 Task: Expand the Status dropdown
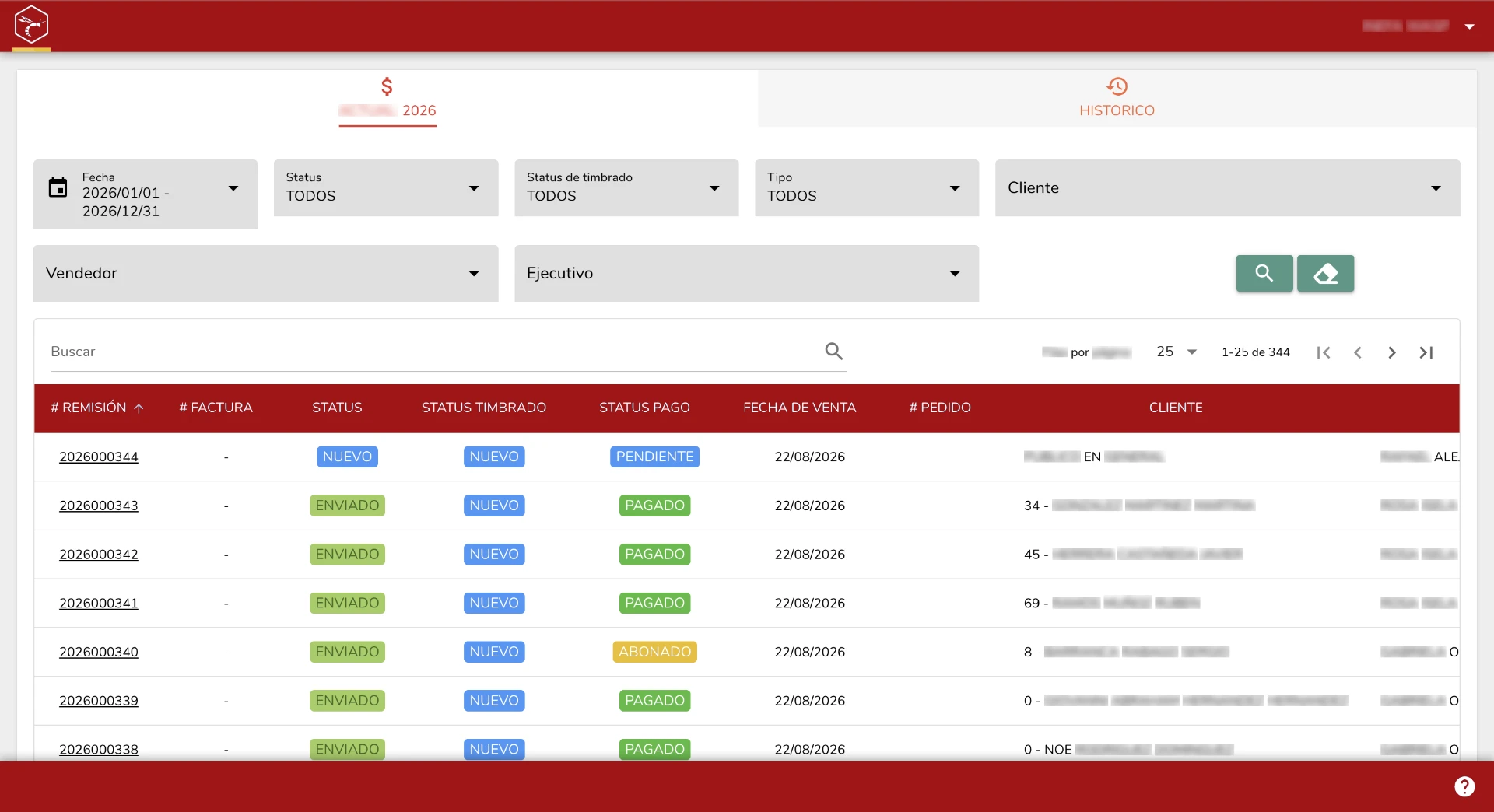click(x=386, y=187)
